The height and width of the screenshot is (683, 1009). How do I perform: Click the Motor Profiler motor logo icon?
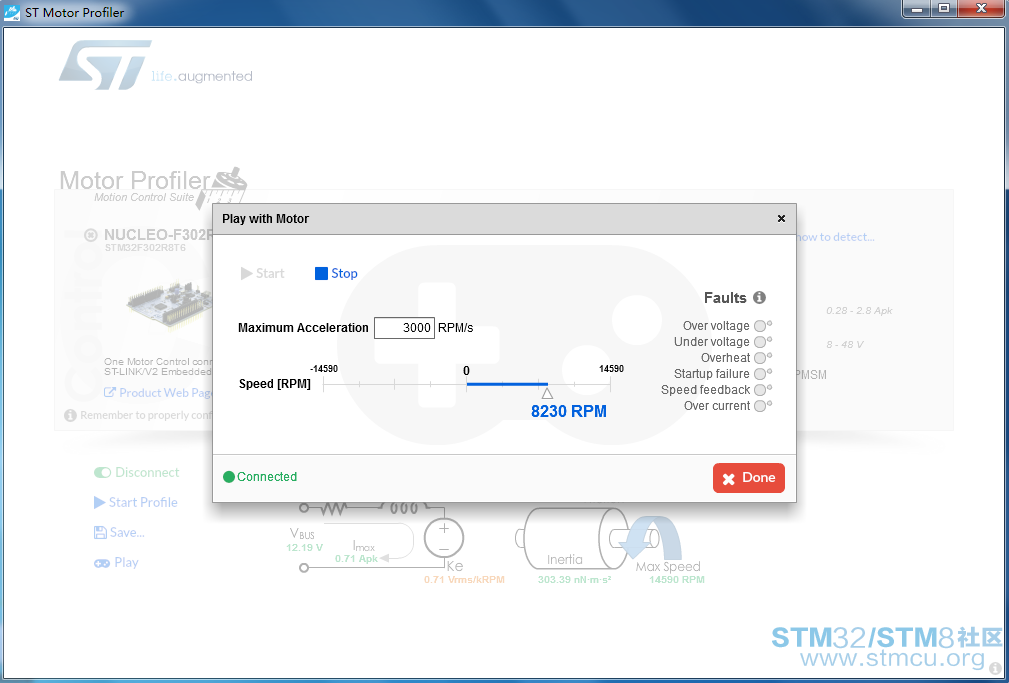(x=222, y=188)
